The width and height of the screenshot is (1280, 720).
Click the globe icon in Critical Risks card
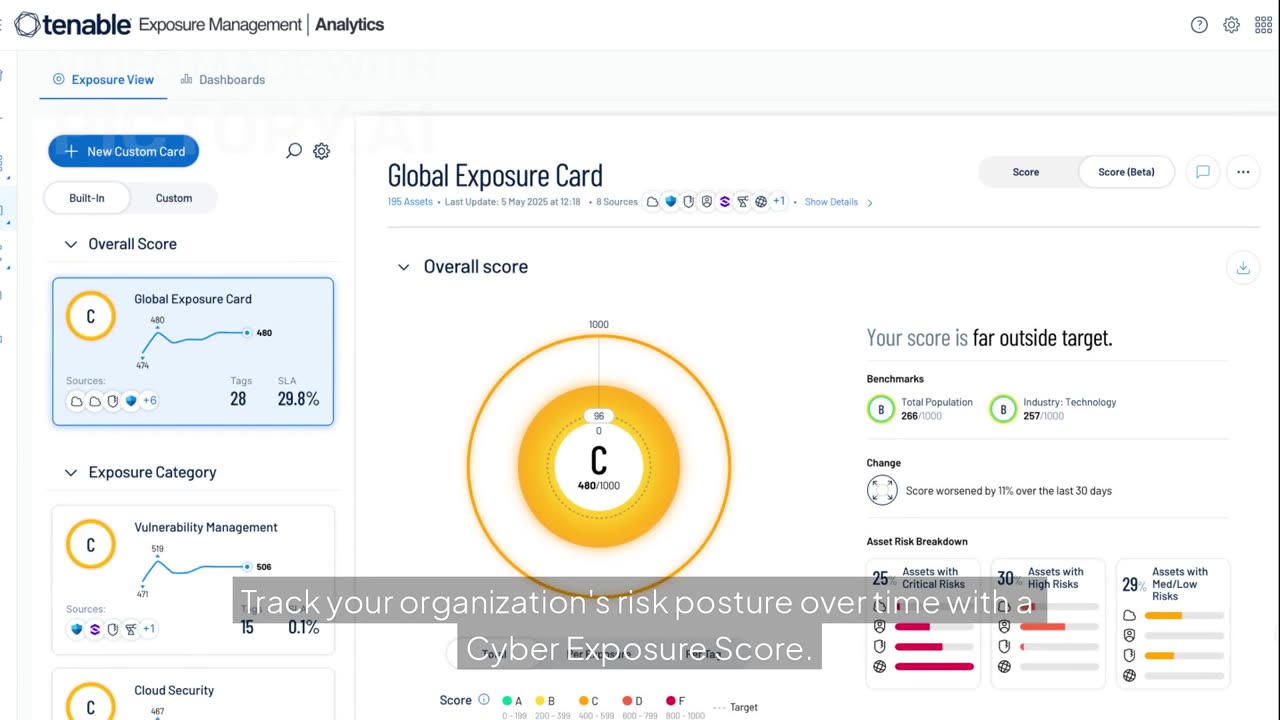879,666
